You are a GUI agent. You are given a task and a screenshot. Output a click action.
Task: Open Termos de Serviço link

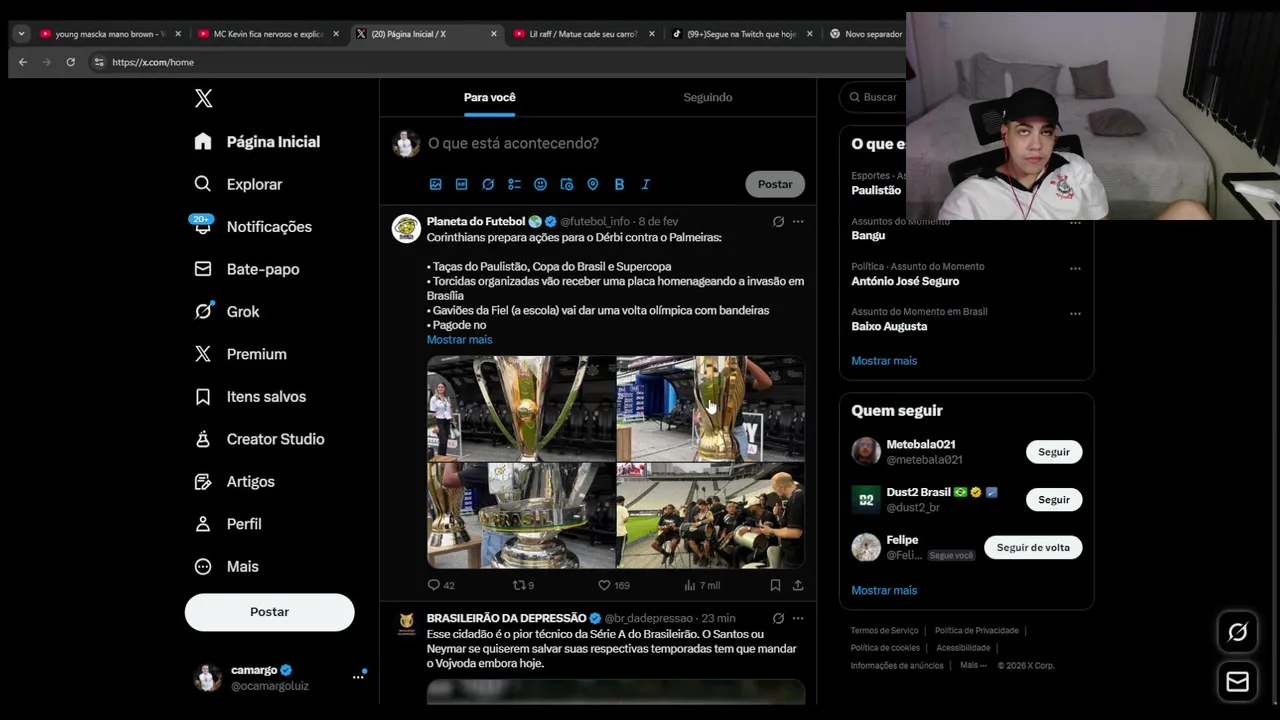(x=884, y=631)
